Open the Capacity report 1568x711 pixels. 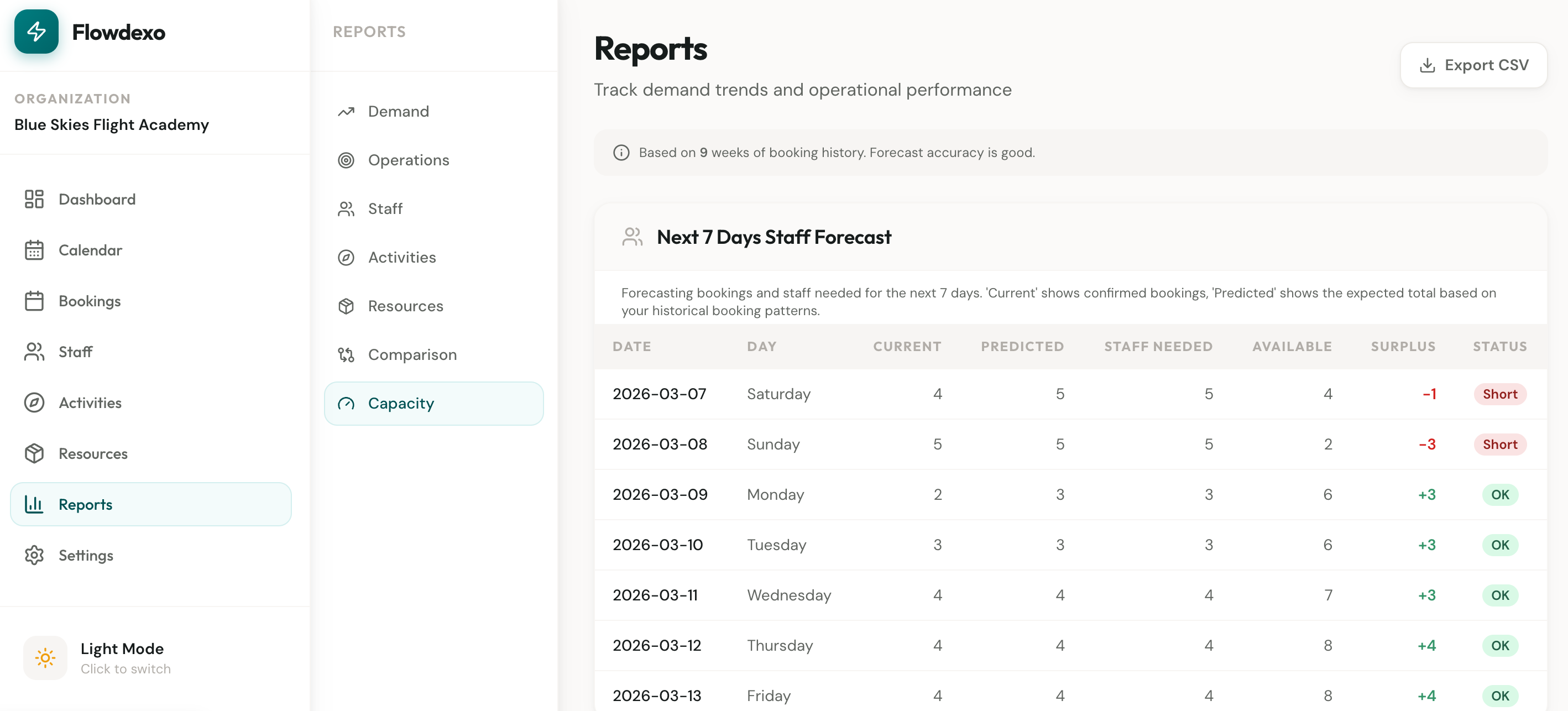[400, 403]
